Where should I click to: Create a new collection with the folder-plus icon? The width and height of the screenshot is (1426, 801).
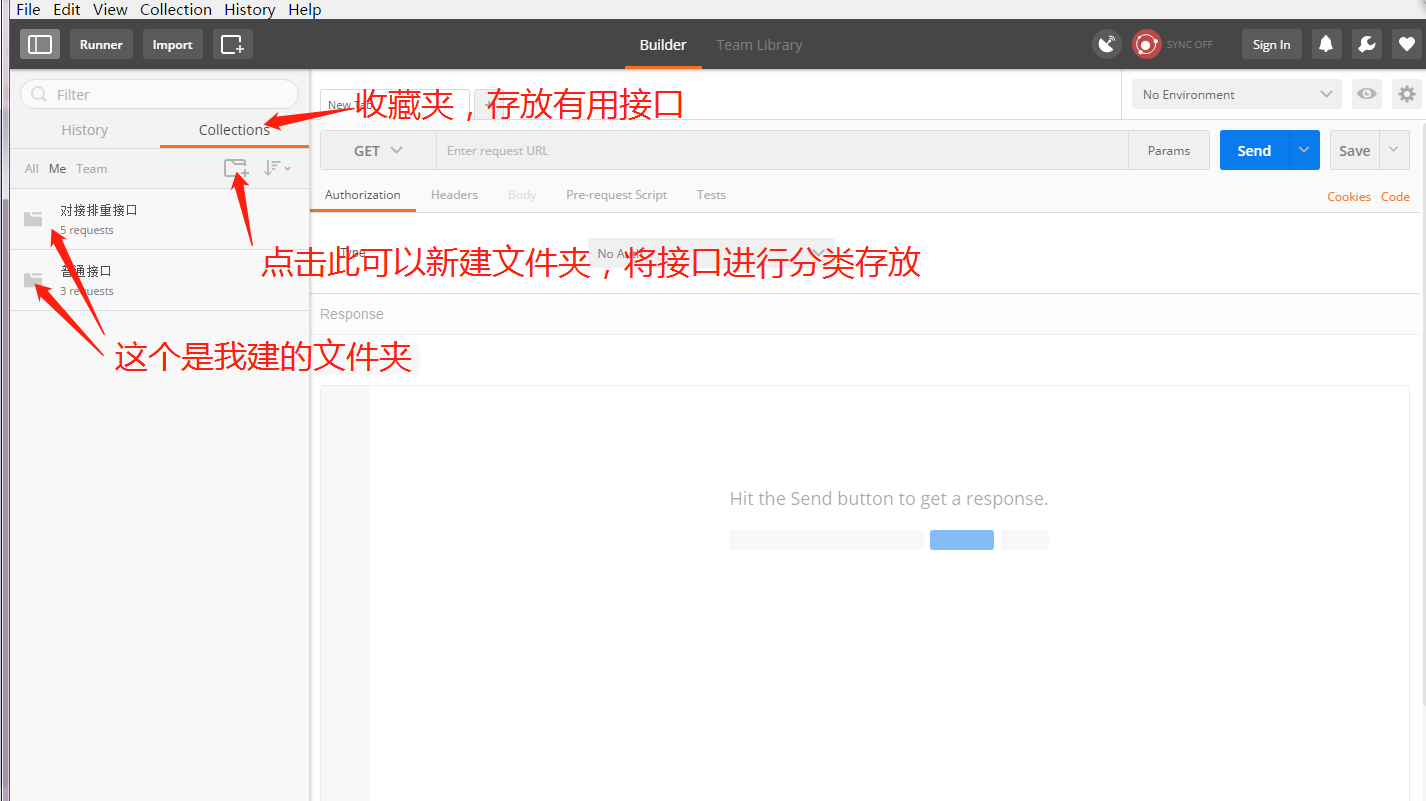click(x=236, y=168)
